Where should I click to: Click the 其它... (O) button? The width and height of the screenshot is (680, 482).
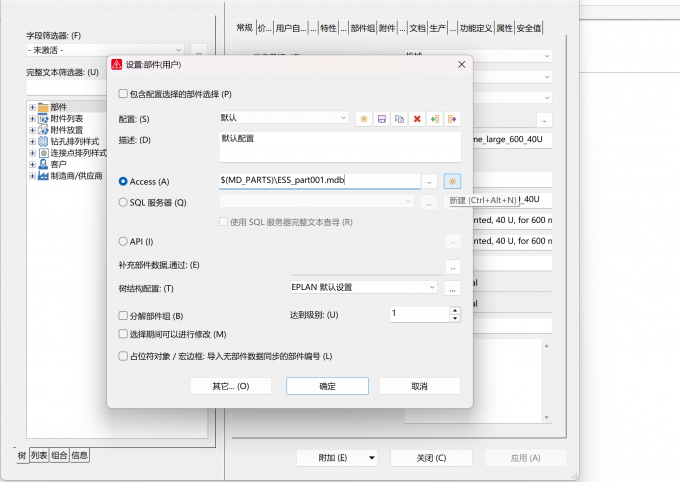pos(231,386)
